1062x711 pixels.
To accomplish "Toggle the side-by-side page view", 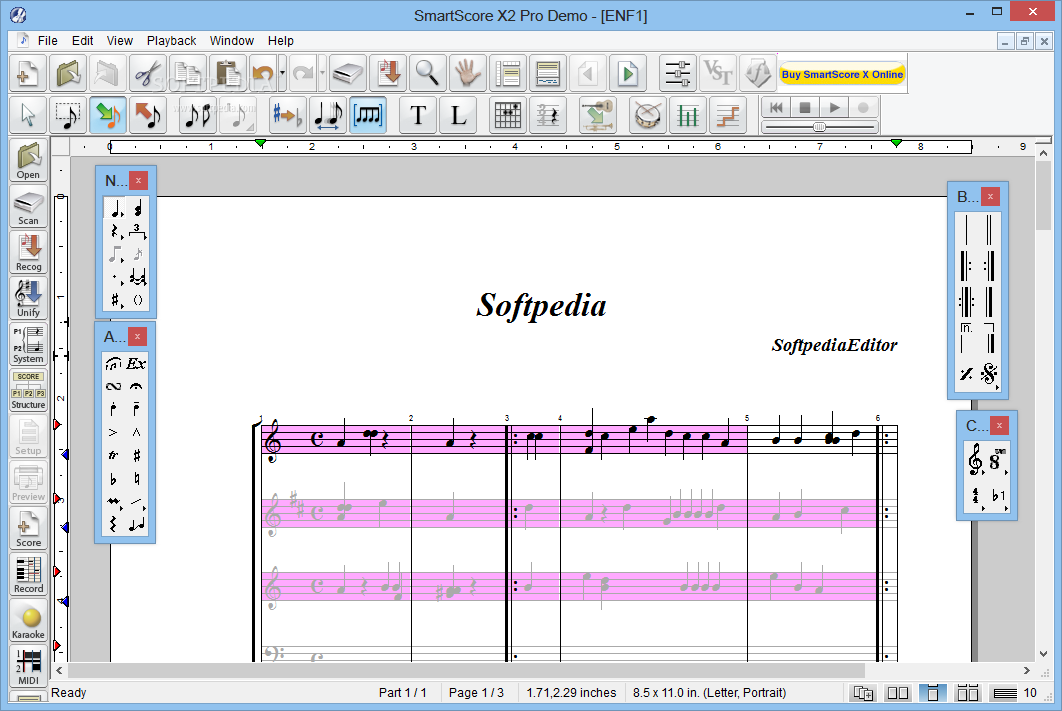I will tap(898, 693).
